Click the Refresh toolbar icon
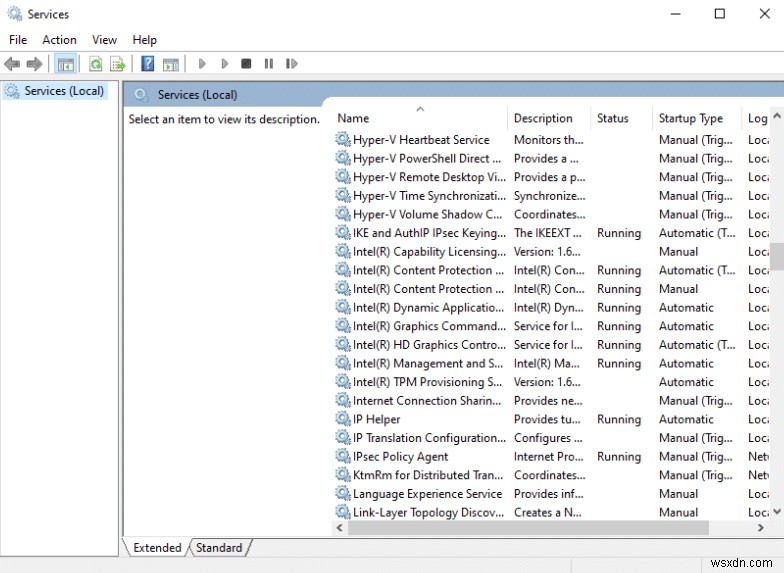784x573 pixels. [95, 64]
